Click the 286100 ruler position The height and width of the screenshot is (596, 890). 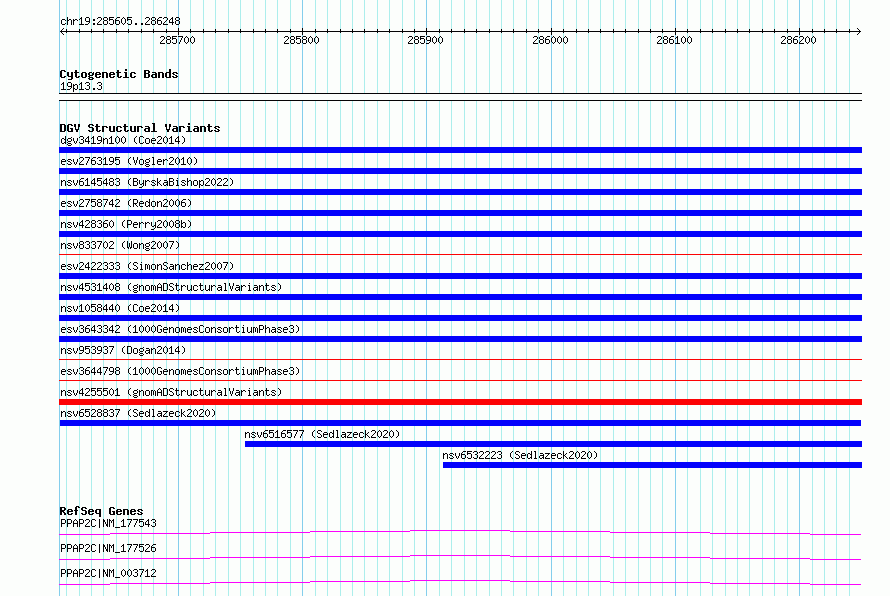[674, 40]
